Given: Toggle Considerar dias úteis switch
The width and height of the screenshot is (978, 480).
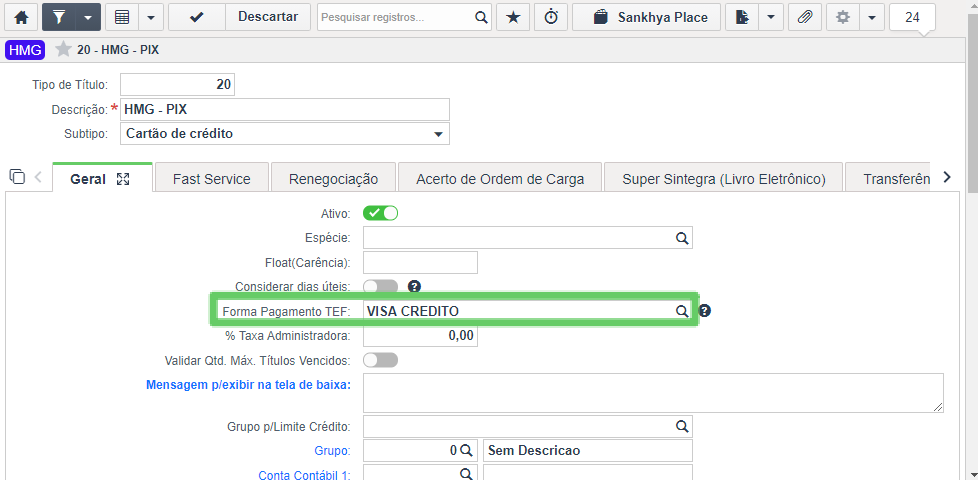Looking at the screenshot, I should pyautogui.click(x=380, y=286).
